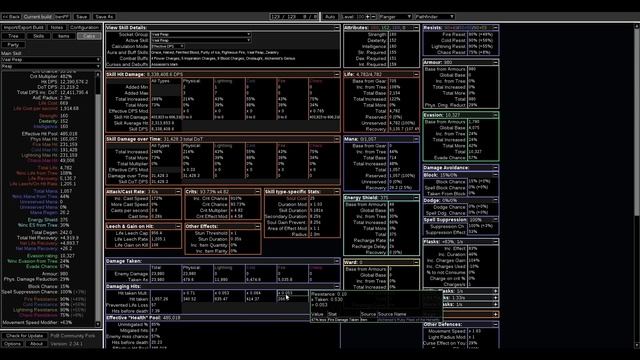Collapse the Attributes section
This screenshot has height=360, width=640.
tap(416, 28)
